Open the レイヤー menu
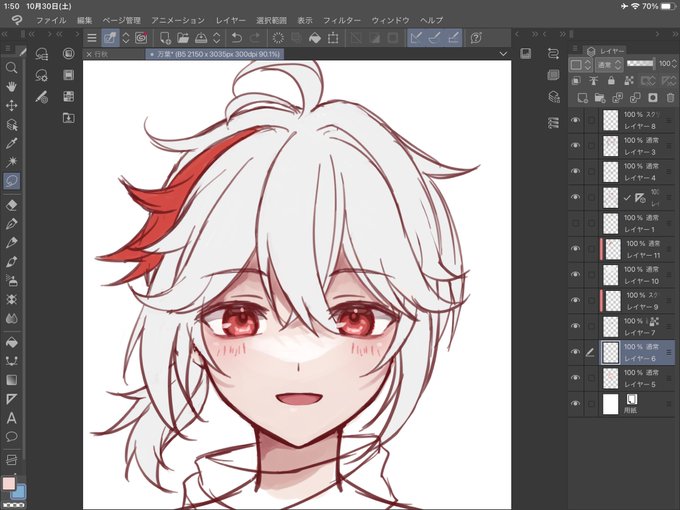 pos(231,20)
